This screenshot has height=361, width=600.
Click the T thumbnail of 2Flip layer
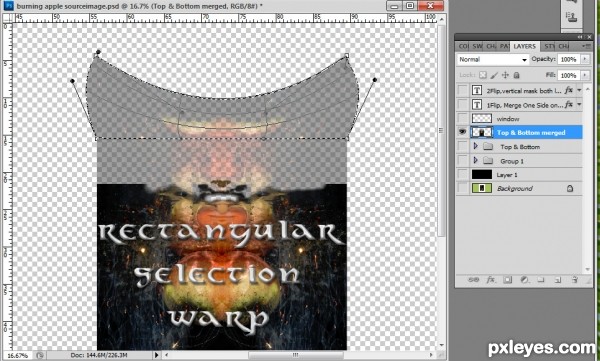pos(477,90)
